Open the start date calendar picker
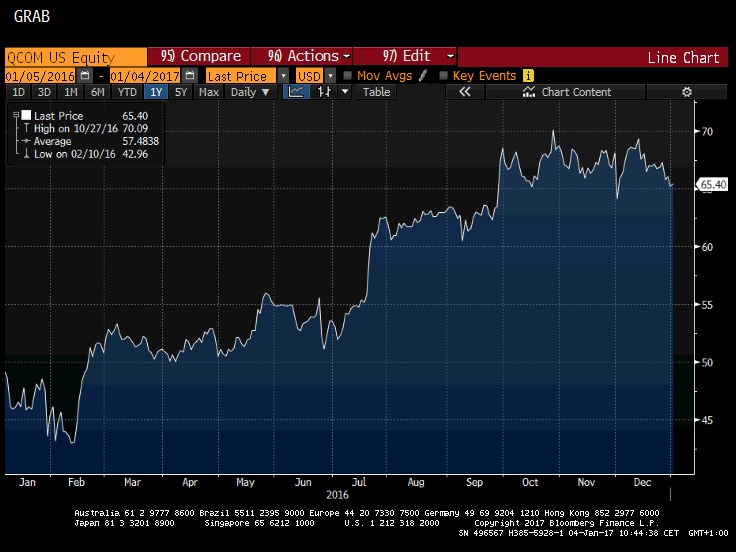The image size is (736, 552). [84, 75]
